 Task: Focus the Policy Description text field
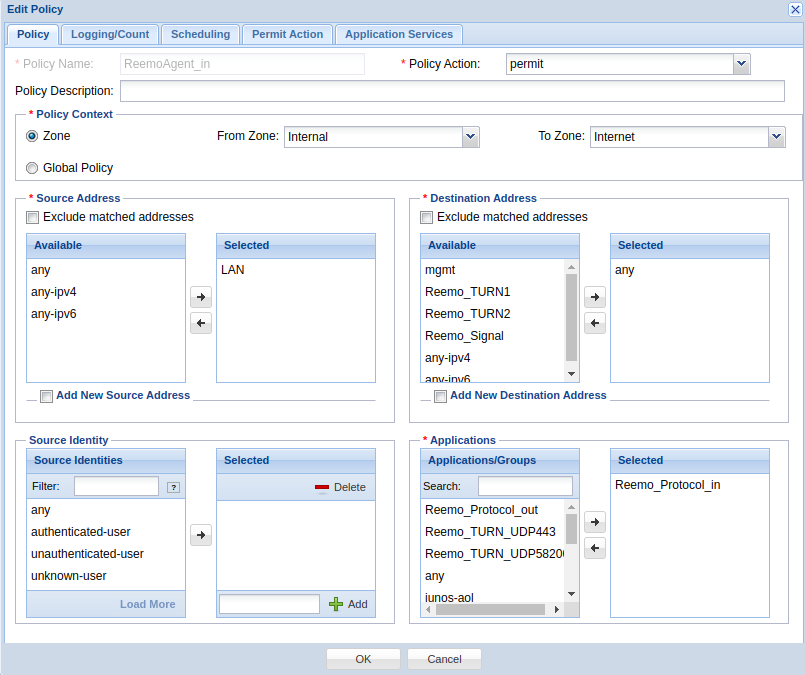coord(452,91)
